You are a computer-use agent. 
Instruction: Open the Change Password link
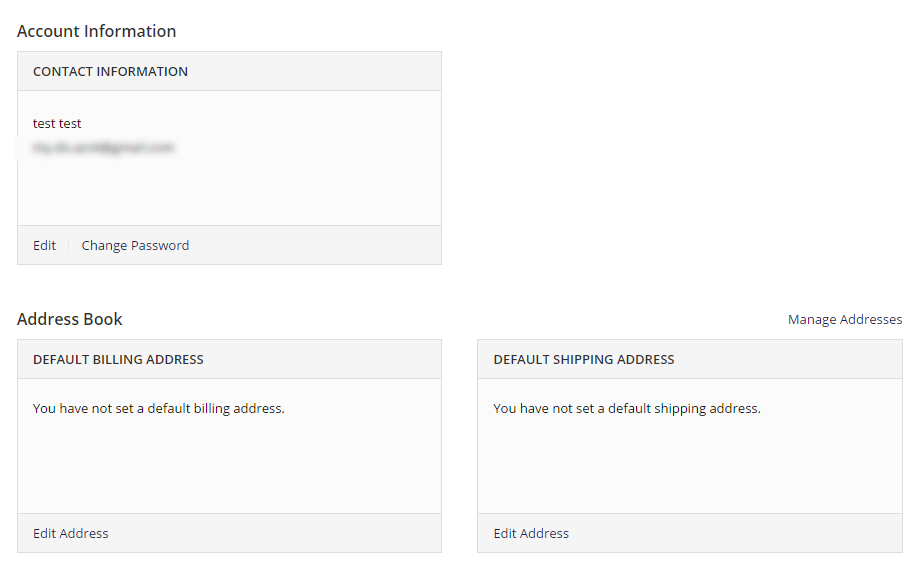point(135,245)
